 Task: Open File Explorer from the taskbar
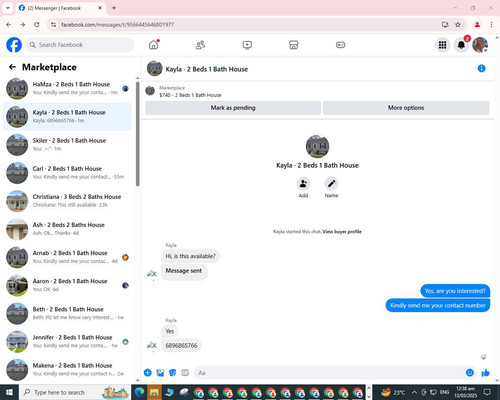pos(154,392)
